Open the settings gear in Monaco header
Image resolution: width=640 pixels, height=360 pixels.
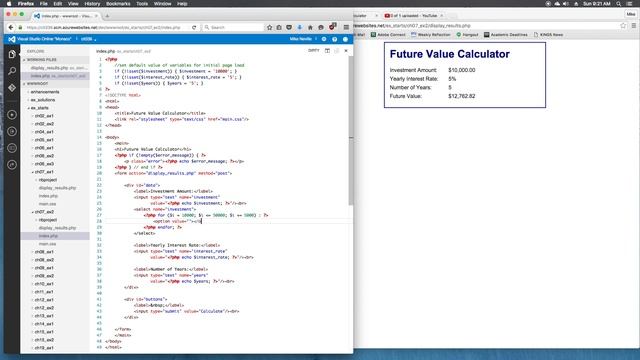coord(324,39)
